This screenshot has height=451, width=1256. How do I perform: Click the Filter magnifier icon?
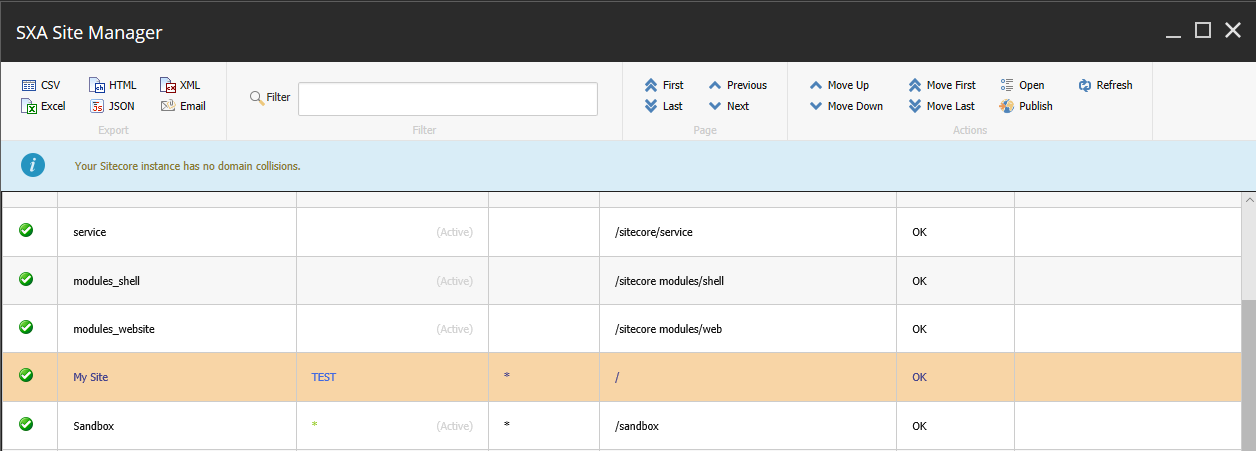[256, 98]
